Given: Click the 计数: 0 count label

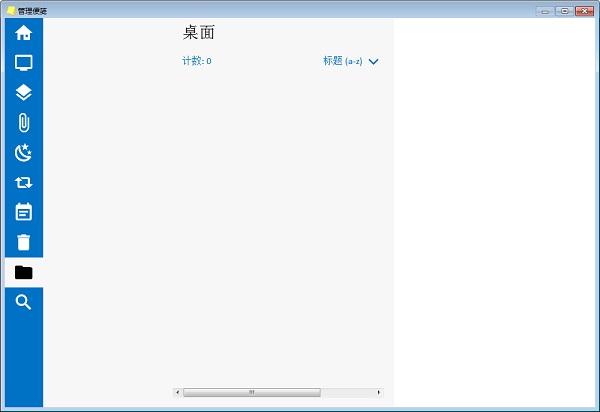Looking at the screenshot, I should pyautogui.click(x=197, y=61).
